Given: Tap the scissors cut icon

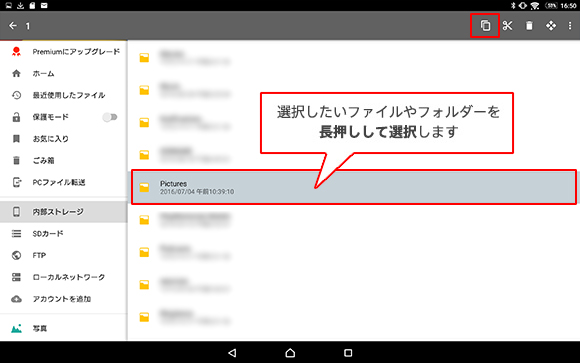Looking at the screenshot, I should (x=508, y=26).
